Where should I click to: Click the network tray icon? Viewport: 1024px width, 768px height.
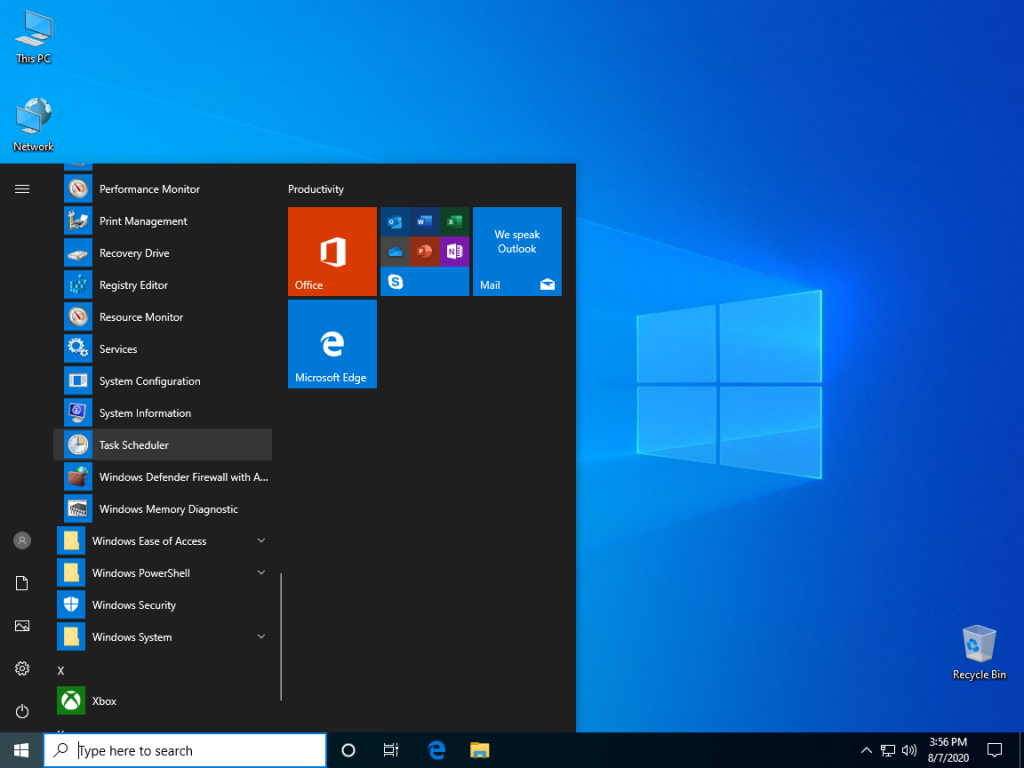(888, 750)
